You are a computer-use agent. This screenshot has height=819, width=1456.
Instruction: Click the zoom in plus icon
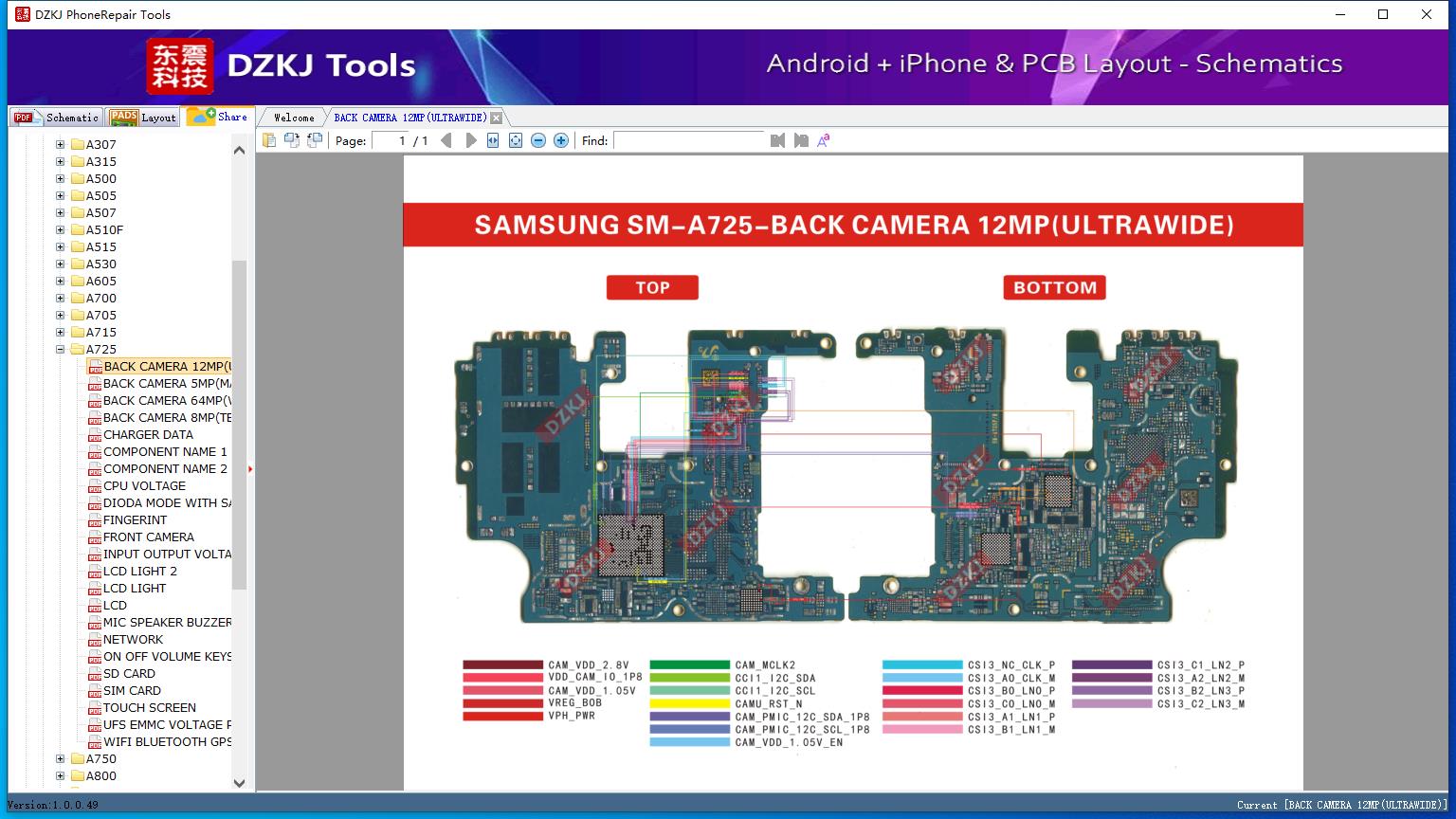click(x=561, y=140)
